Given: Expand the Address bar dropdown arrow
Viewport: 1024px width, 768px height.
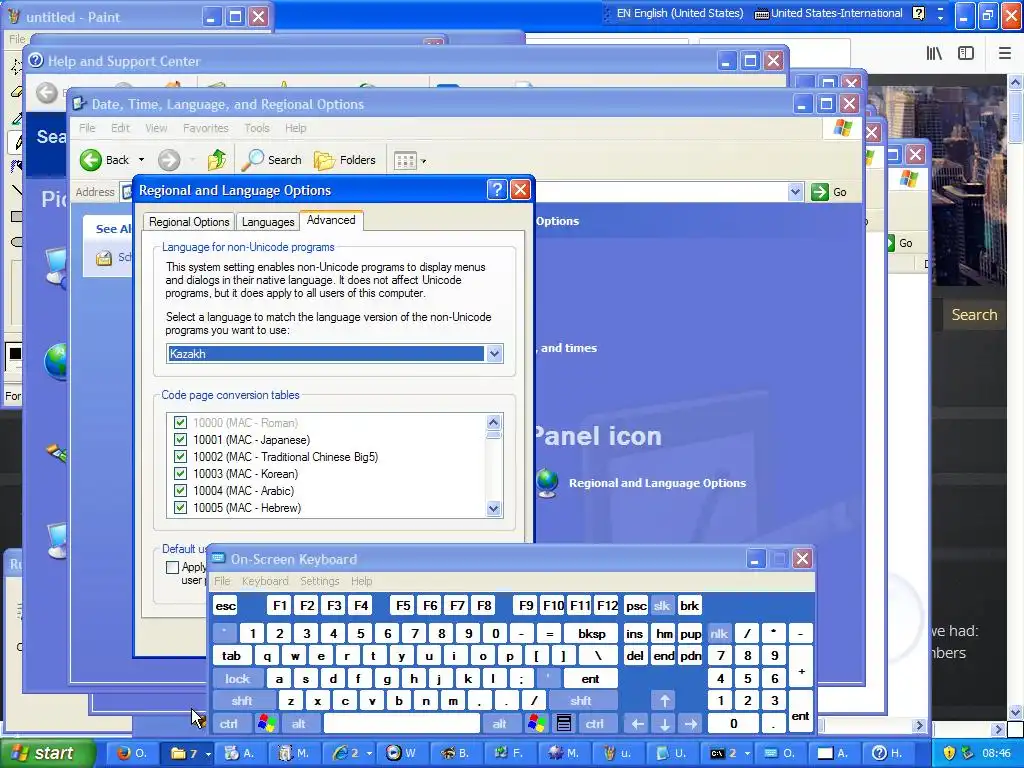Looking at the screenshot, I should tap(795, 192).
